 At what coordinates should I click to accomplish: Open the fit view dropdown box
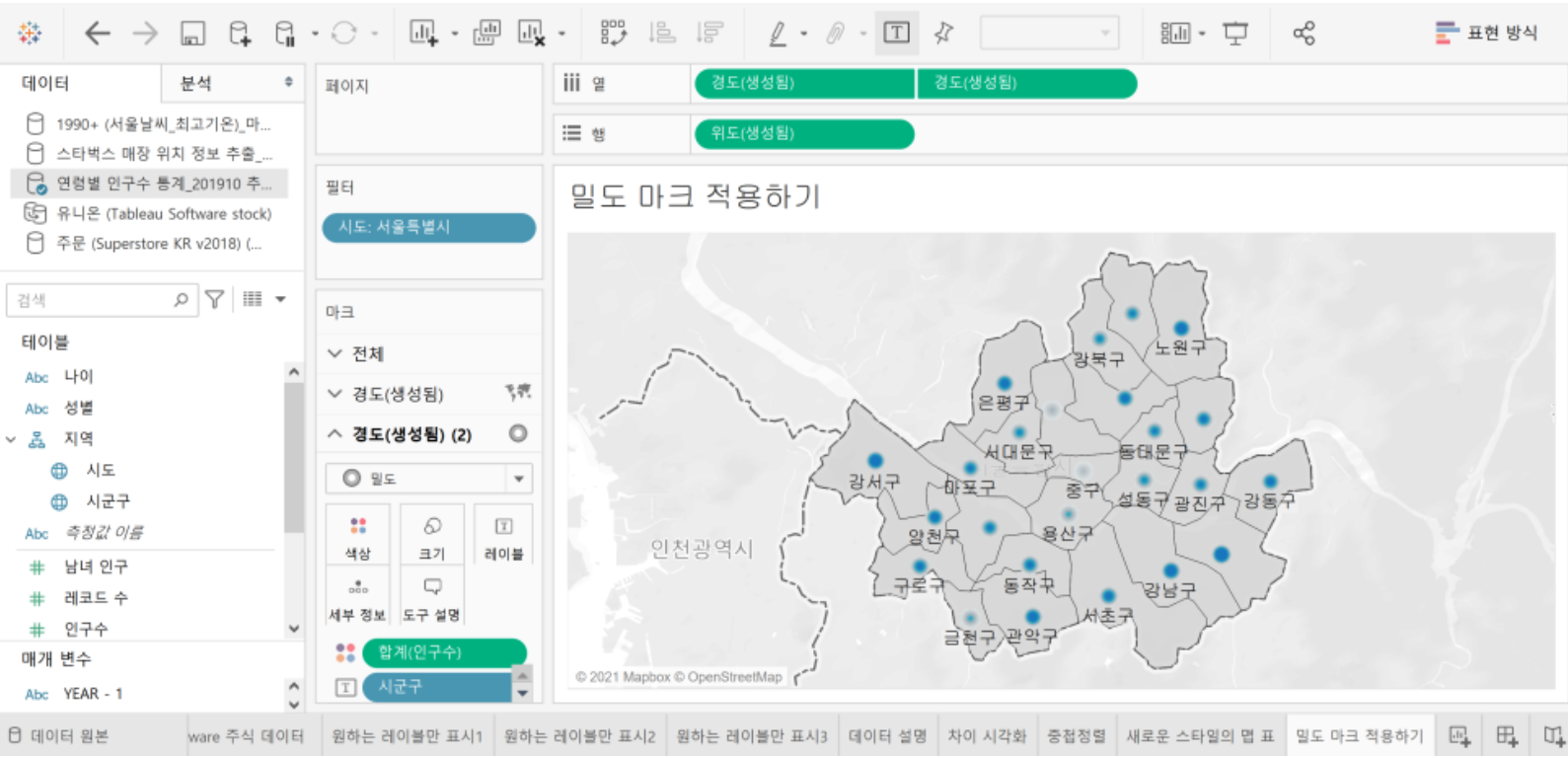1050,34
